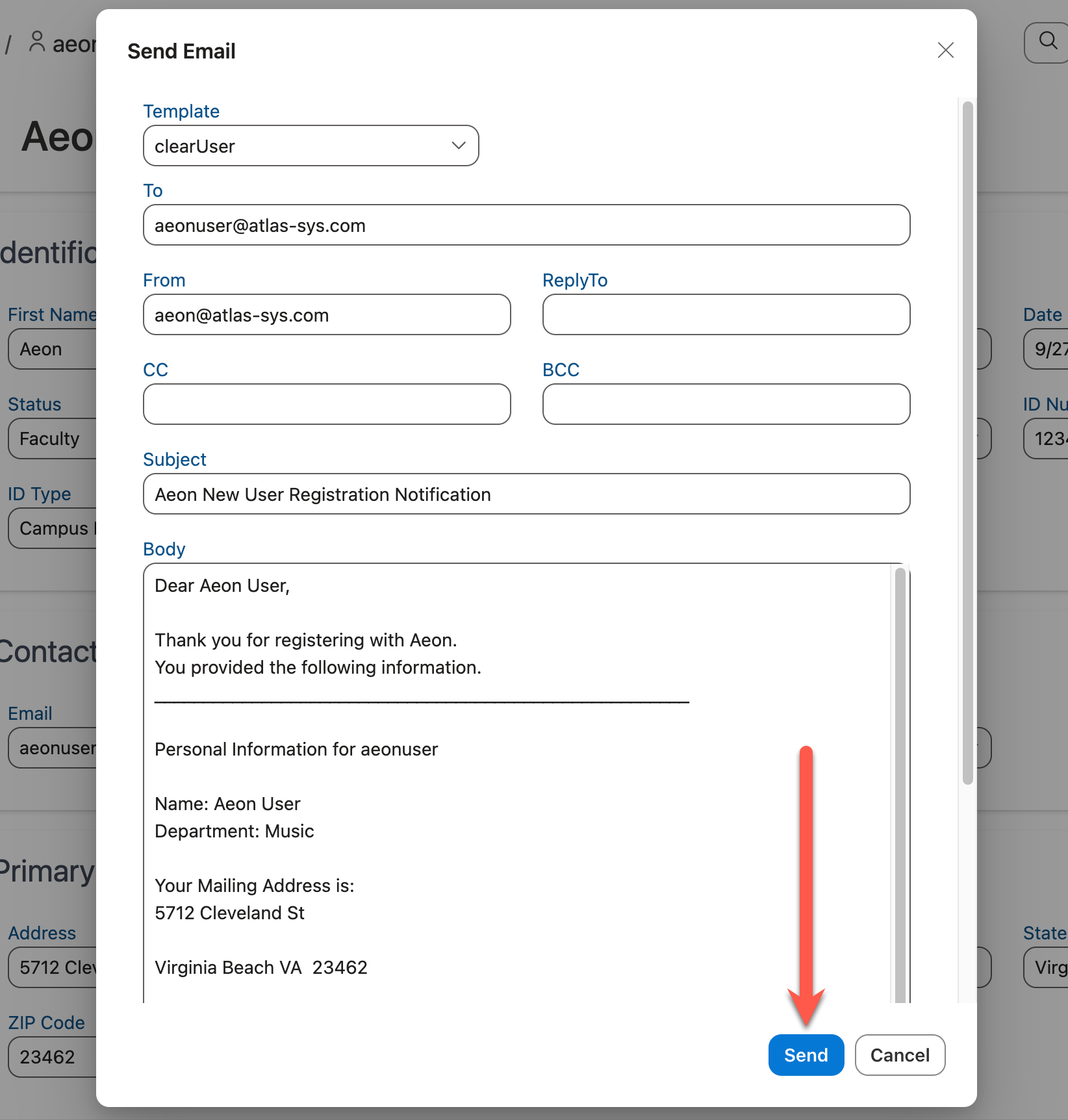Screen dimensions: 1068x1120
Task: Open the Template dropdown showing clearUser
Action: (311, 146)
